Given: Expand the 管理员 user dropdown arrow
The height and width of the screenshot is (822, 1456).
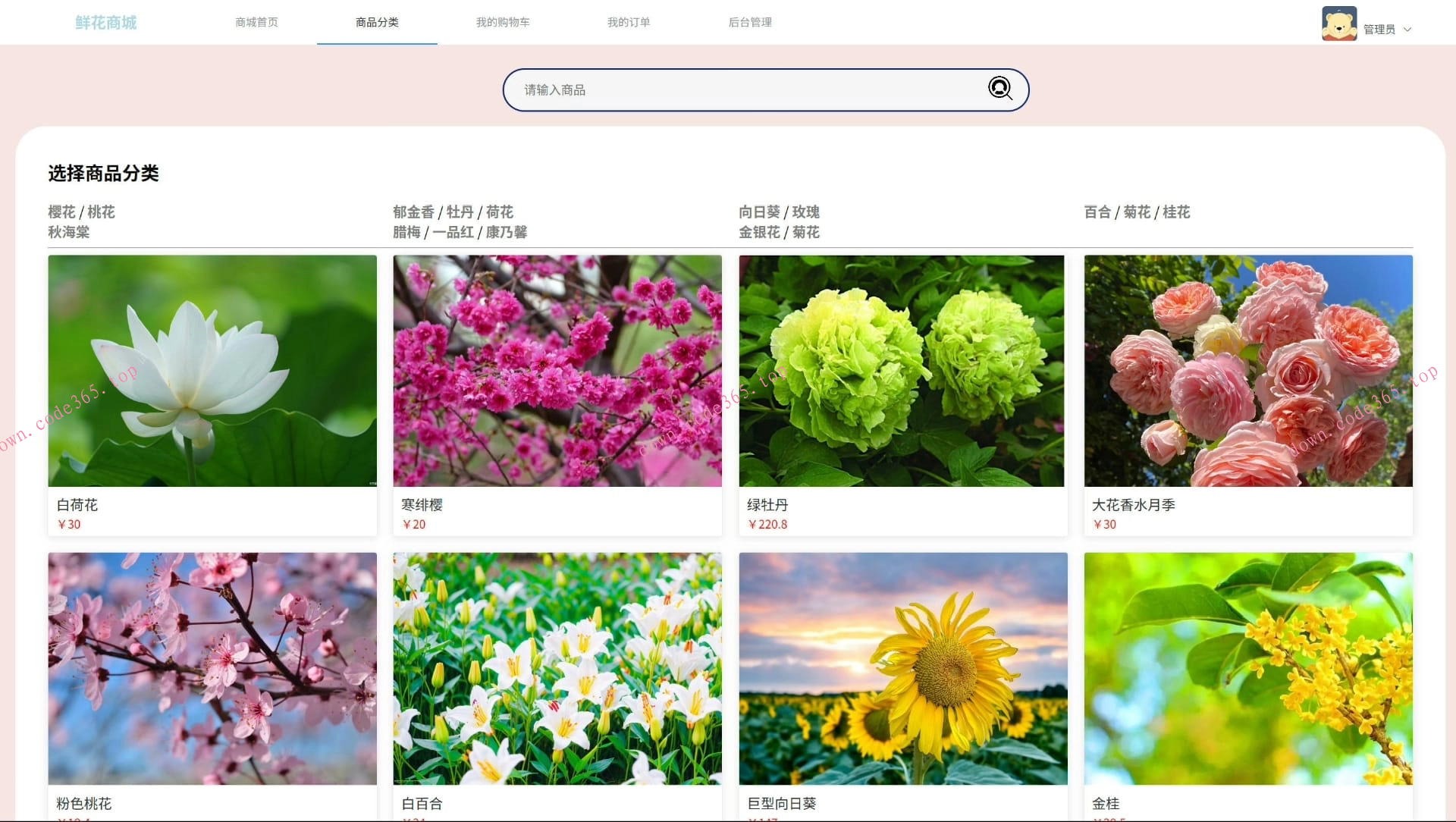Looking at the screenshot, I should point(1407,30).
